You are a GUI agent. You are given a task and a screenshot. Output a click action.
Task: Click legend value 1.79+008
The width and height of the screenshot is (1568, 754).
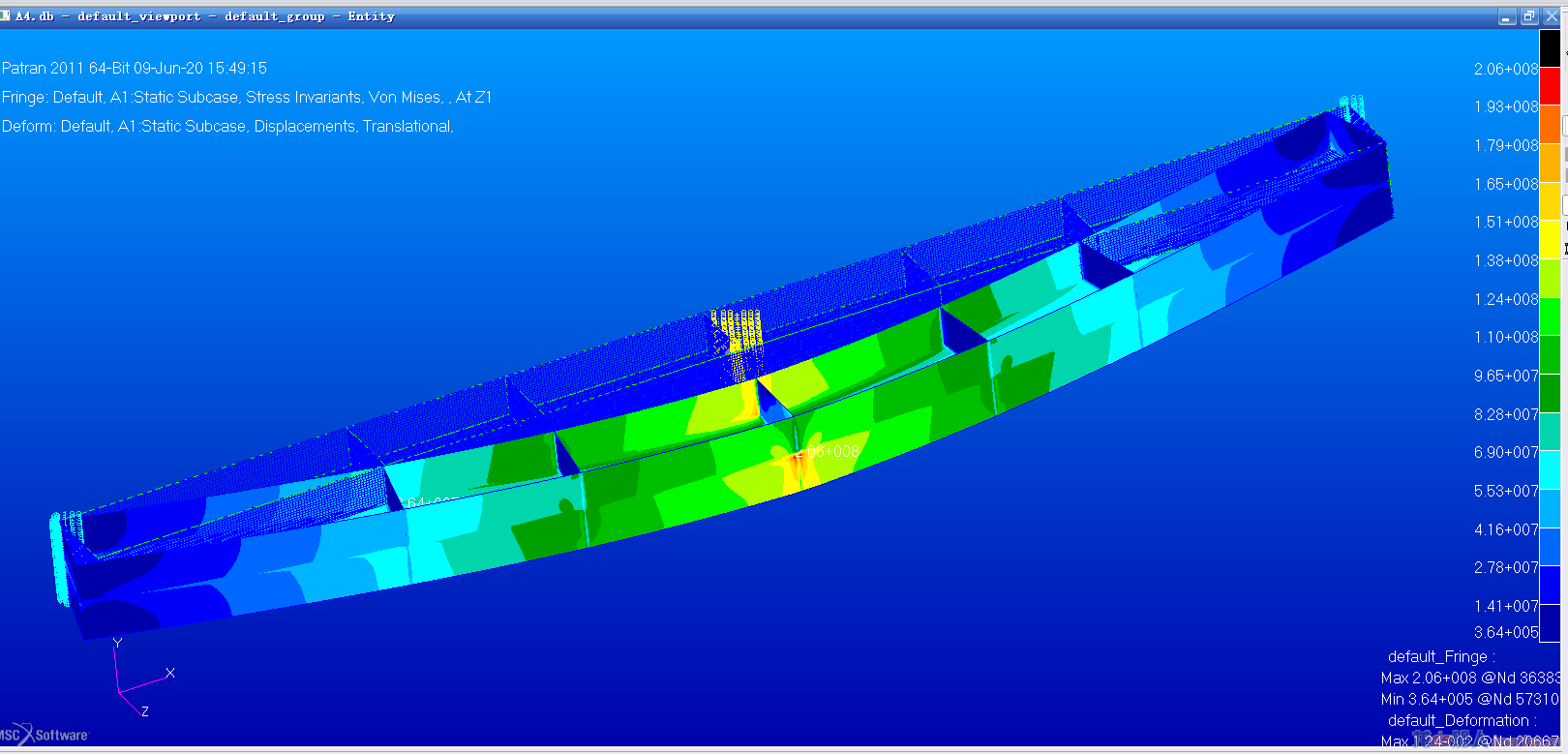coord(1506,145)
